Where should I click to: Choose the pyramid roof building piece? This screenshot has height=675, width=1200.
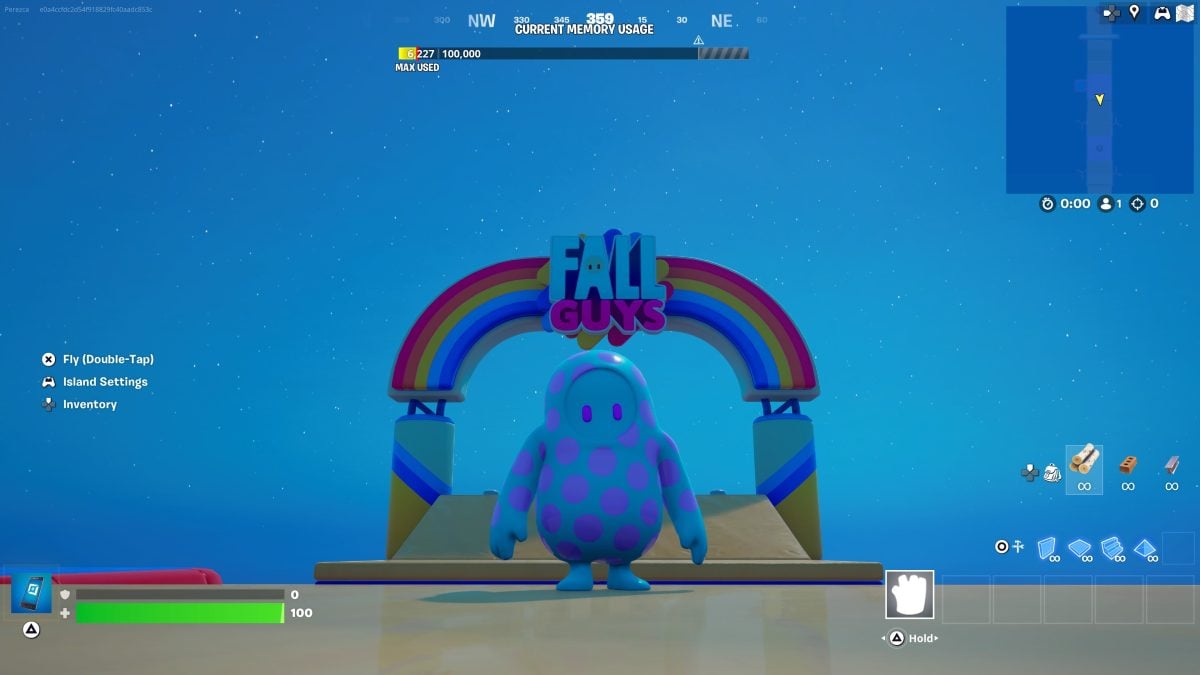(x=1145, y=548)
